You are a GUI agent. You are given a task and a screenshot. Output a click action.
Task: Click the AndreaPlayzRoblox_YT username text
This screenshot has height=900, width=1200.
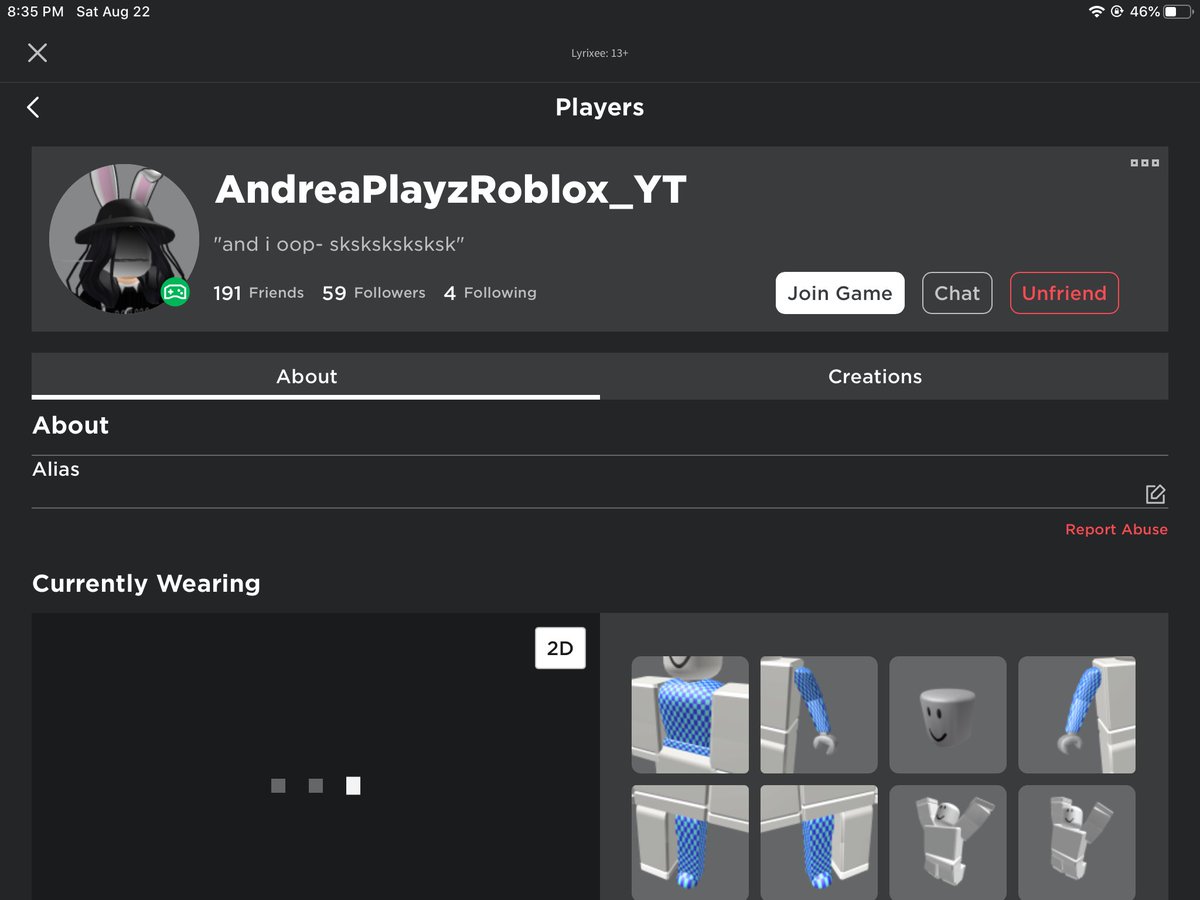[451, 189]
